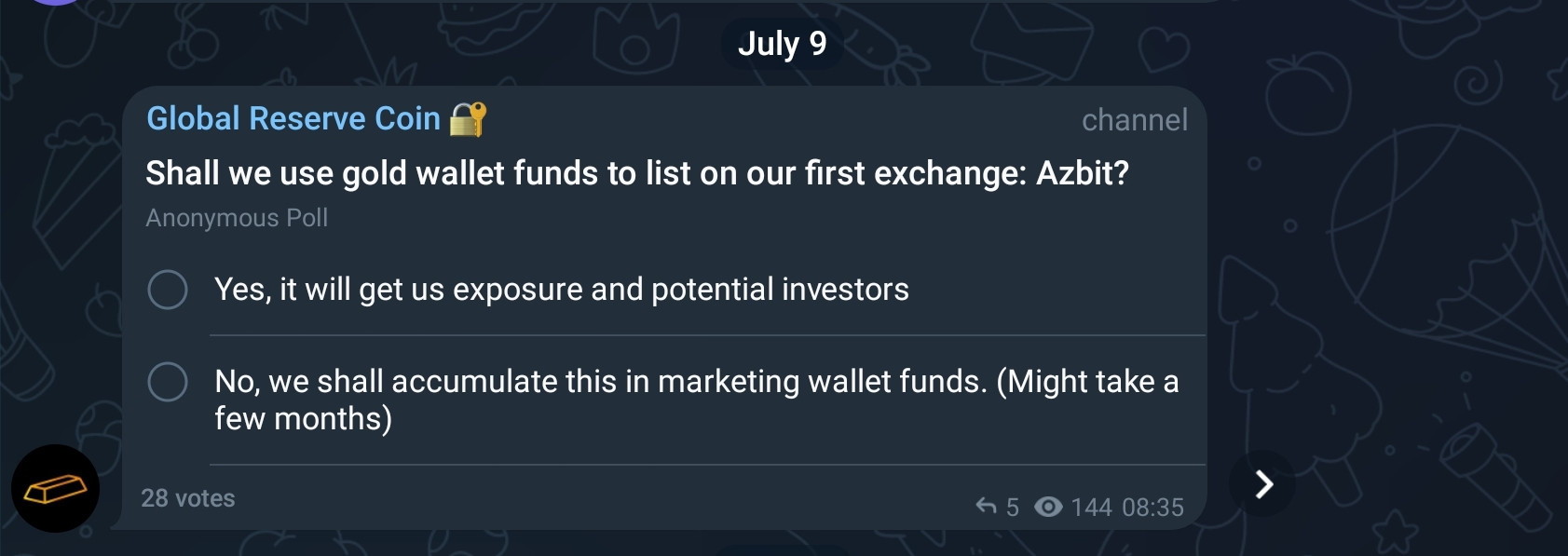Click the 'Anonymous Poll' label

[x=237, y=218]
